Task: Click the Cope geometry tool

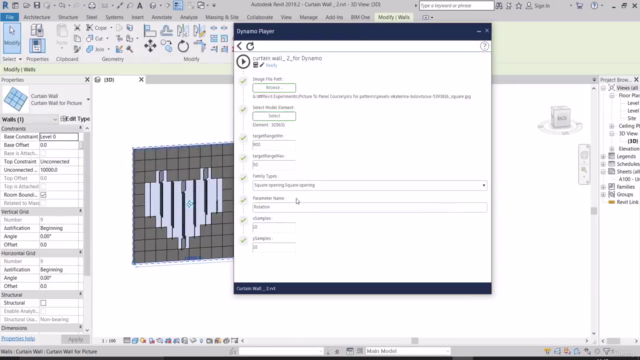Action: coord(96,28)
